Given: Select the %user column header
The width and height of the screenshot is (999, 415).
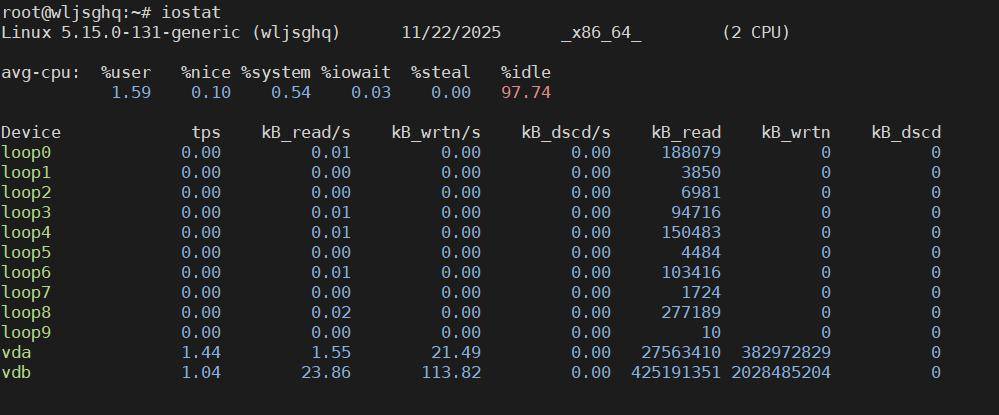Looking at the screenshot, I should pyautogui.click(x=126, y=73).
